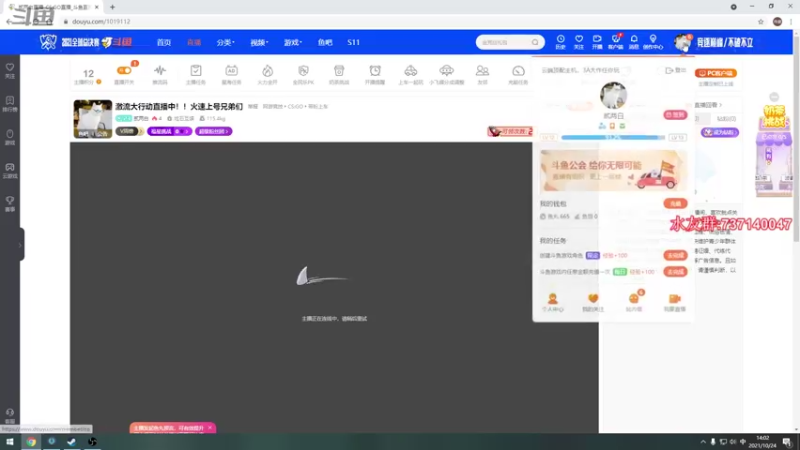800x450 pixels.
Task: Expand the 游戏 games dropdown
Action: pyautogui.click(x=293, y=42)
